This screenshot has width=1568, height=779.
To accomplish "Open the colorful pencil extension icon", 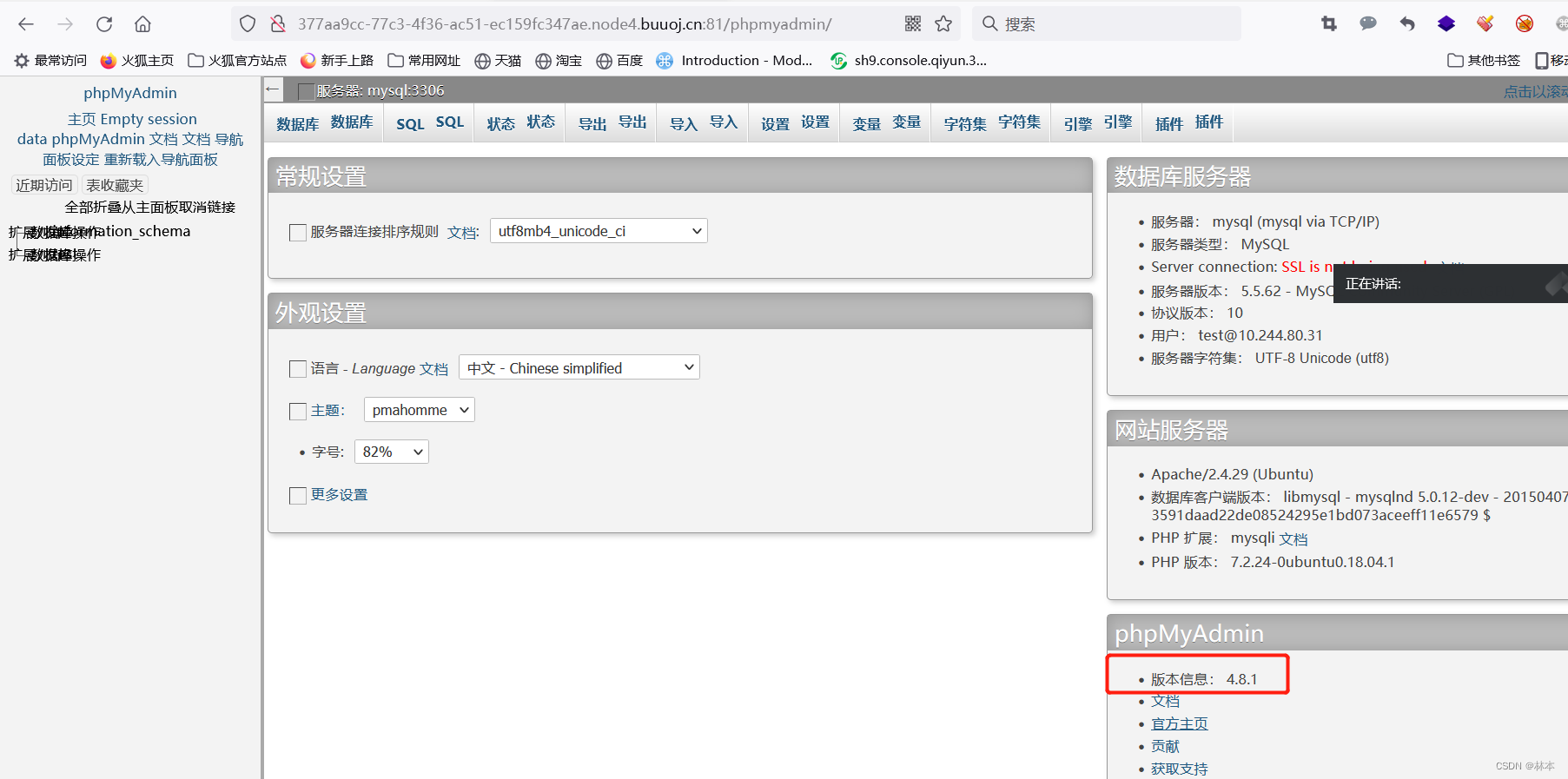I will tap(1485, 23).
